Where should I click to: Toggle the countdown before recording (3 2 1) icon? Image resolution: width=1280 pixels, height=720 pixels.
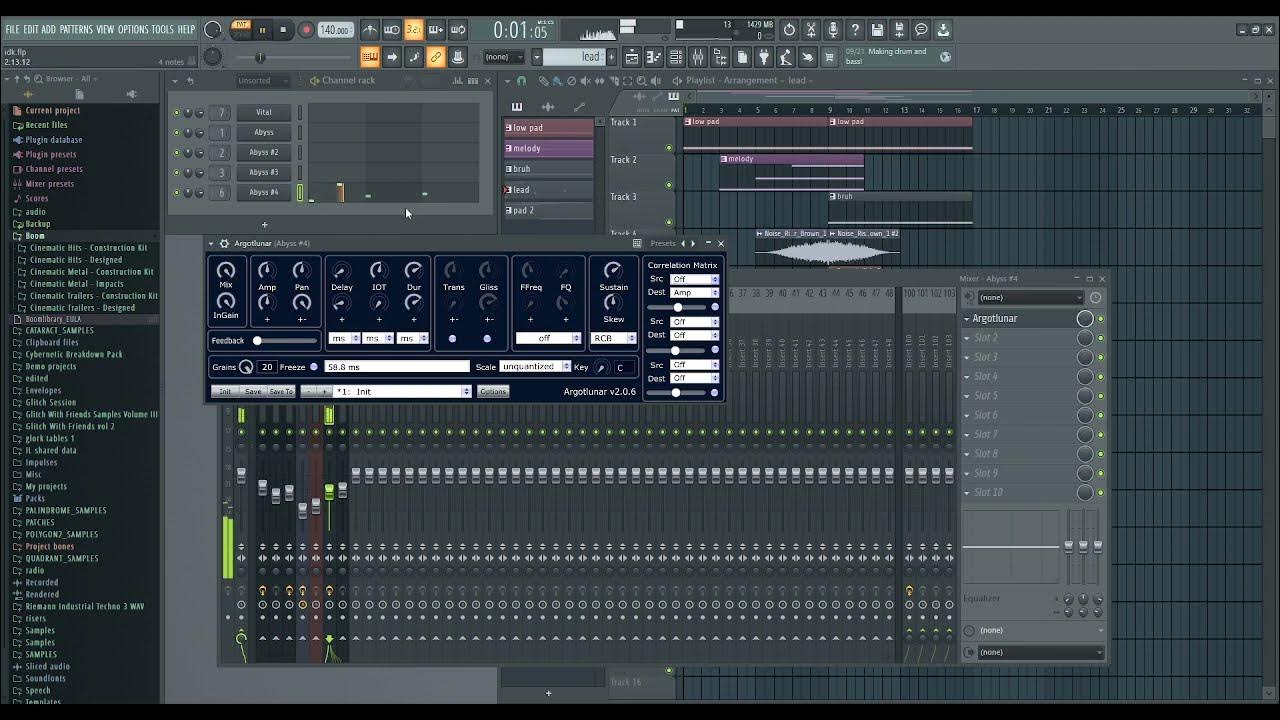coord(413,30)
